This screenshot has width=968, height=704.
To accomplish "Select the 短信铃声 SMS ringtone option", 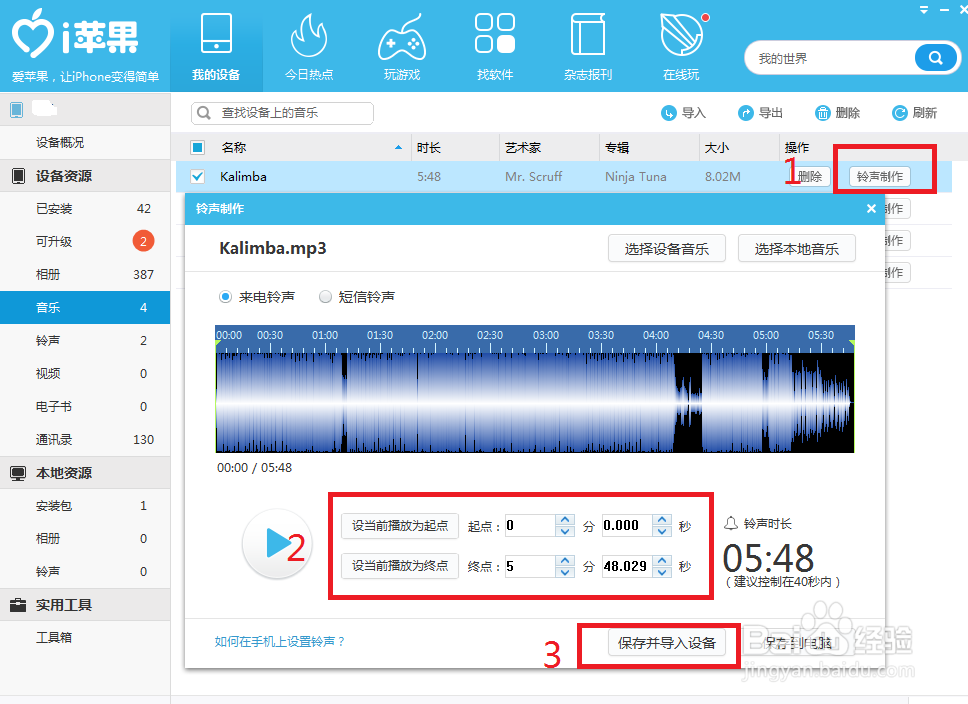I will point(326,296).
